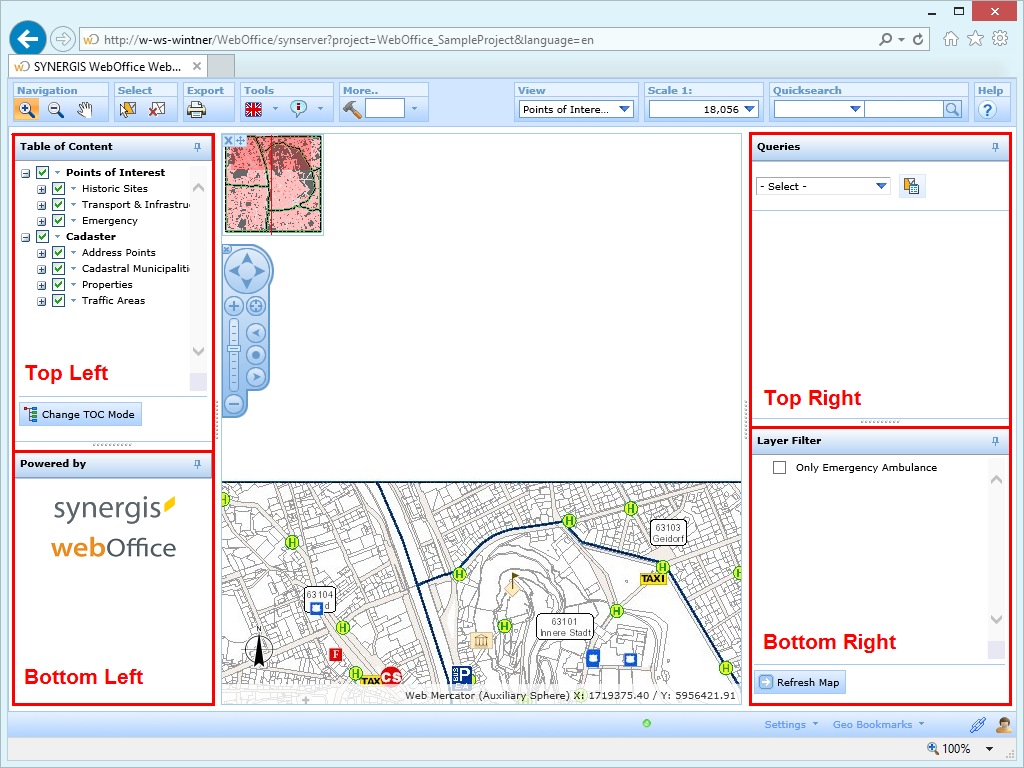
Task: Click the Change TOC Mode button
Action: click(80, 414)
